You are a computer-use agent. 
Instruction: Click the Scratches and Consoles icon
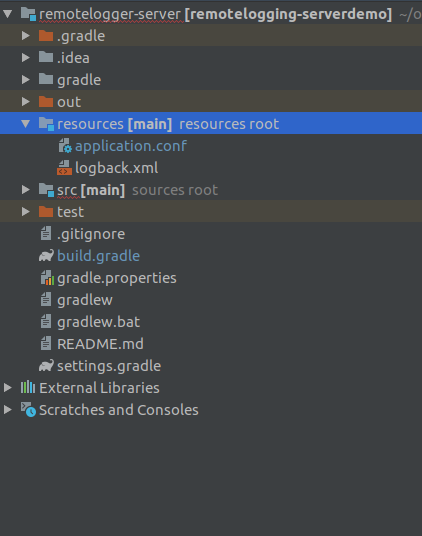click(x=28, y=410)
